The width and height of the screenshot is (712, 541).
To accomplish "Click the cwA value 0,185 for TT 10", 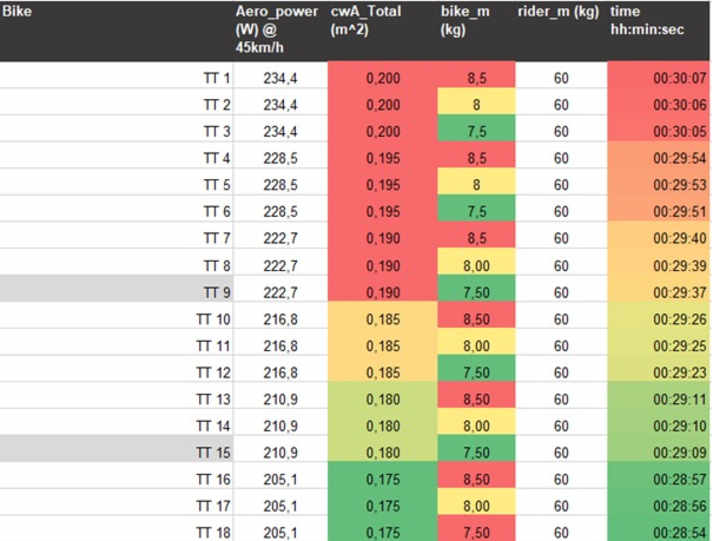I will 383,318.
